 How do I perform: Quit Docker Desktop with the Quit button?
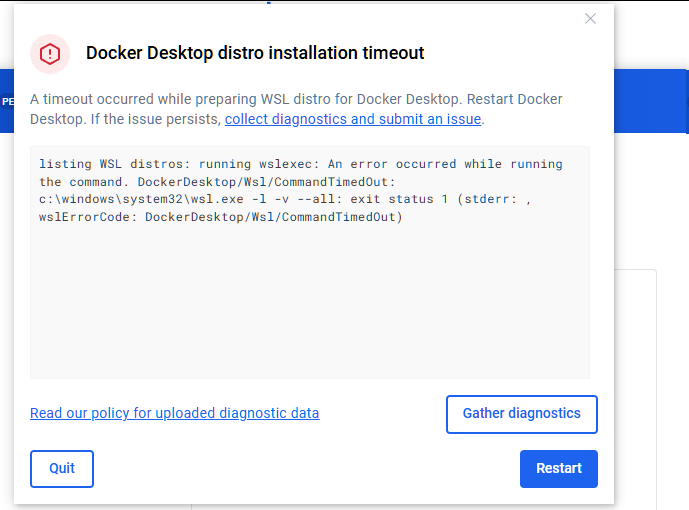pyautogui.click(x=62, y=469)
